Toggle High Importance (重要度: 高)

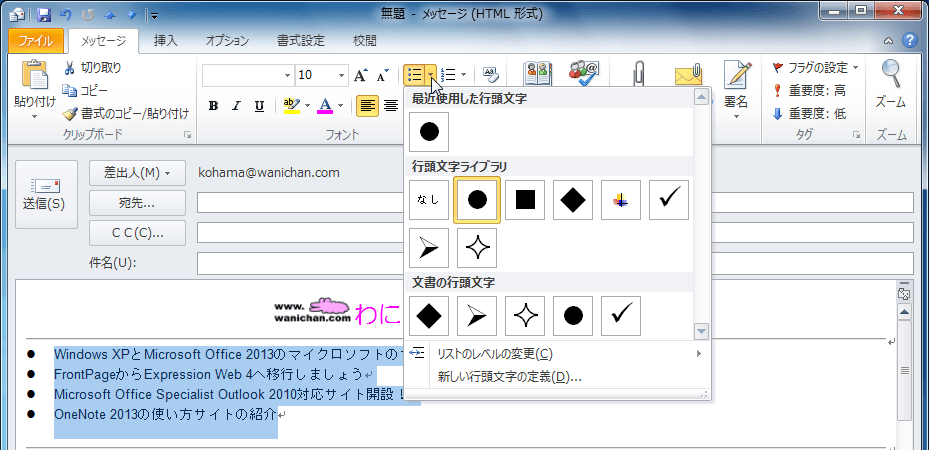pos(809,91)
